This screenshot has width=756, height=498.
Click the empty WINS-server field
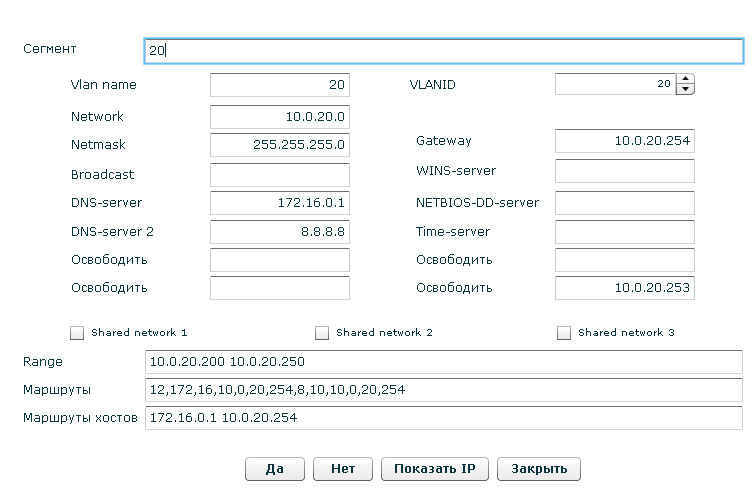pyautogui.click(x=624, y=171)
